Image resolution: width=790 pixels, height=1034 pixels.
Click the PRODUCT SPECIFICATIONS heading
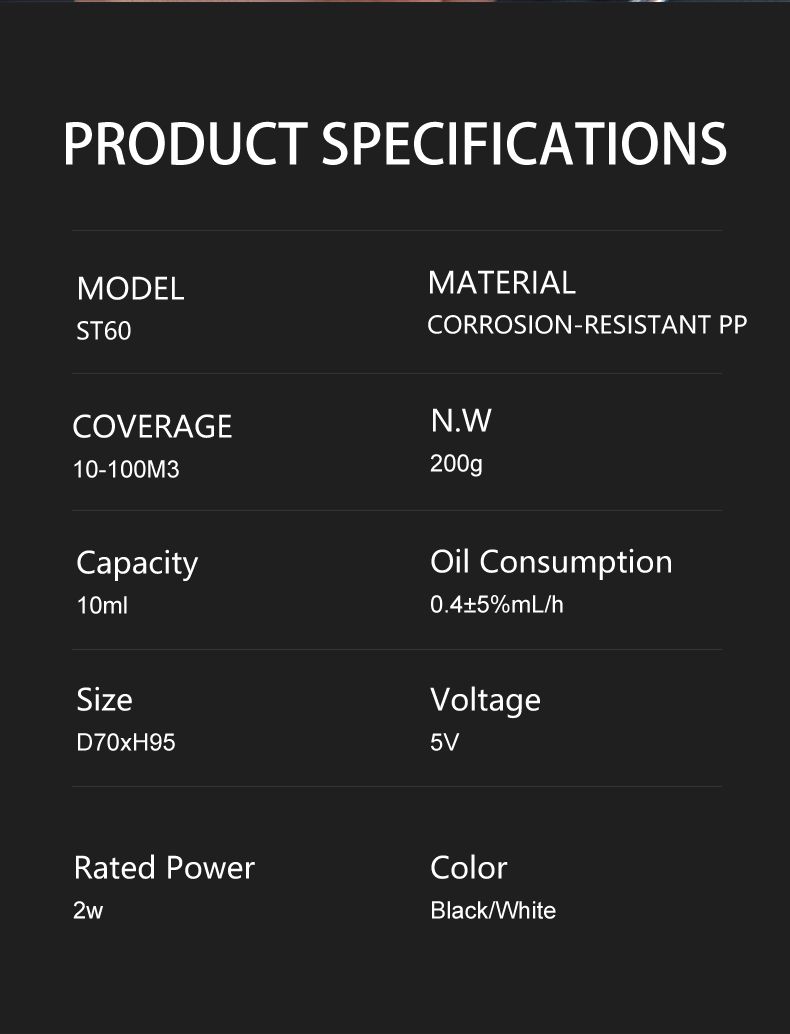click(395, 143)
